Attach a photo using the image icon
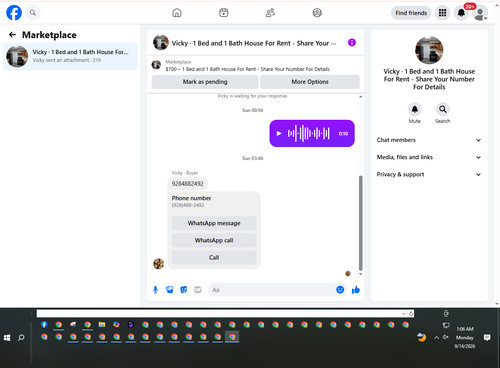Image resolution: width=500 pixels, height=368 pixels. (x=170, y=290)
